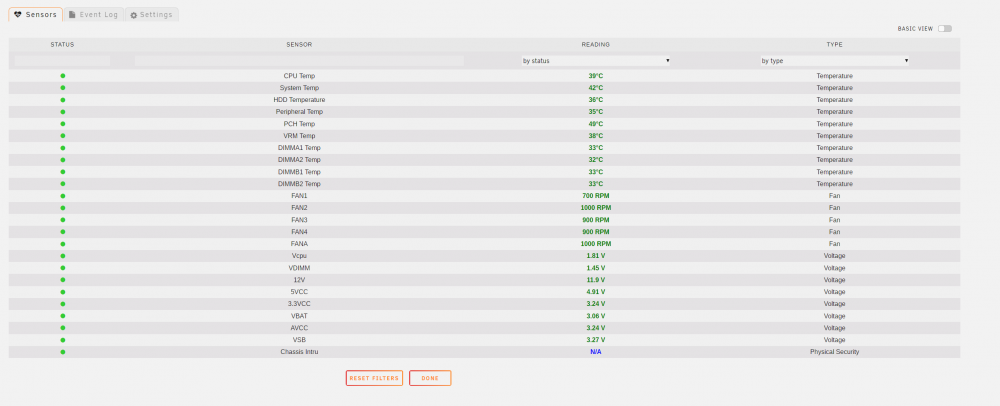Open the 'by status' reading filter dropdown
The height and width of the screenshot is (406, 1000).
596,61
